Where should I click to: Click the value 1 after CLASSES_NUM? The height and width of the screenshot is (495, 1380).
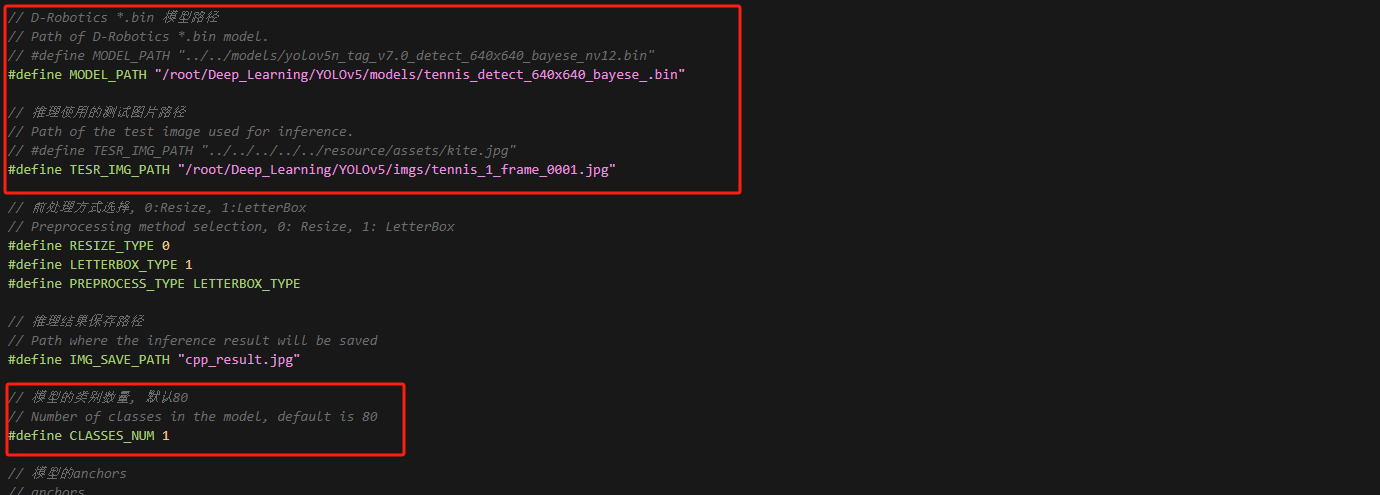coord(166,436)
